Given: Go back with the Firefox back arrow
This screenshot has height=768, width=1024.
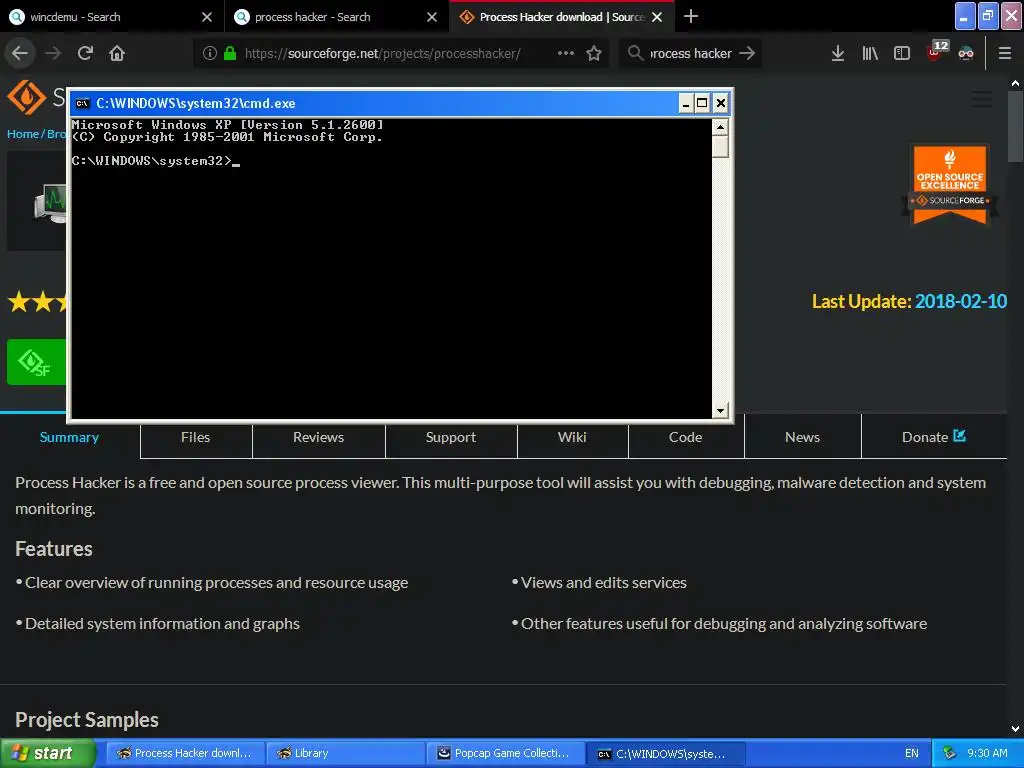Looking at the screenshot, I should [x=20, y=53].
